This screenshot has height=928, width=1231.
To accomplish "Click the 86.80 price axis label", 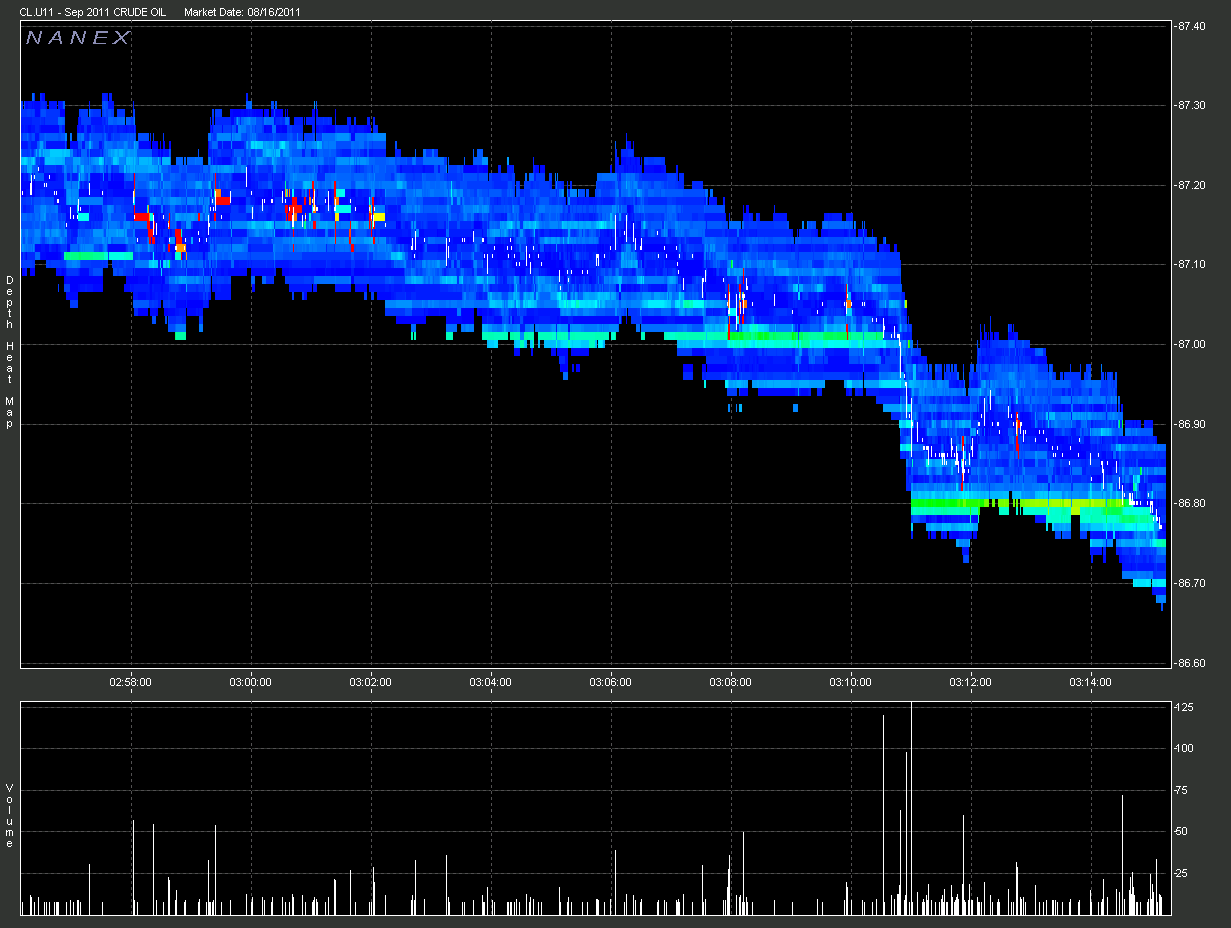I will pyautogui.click(x=1191, y=503).
